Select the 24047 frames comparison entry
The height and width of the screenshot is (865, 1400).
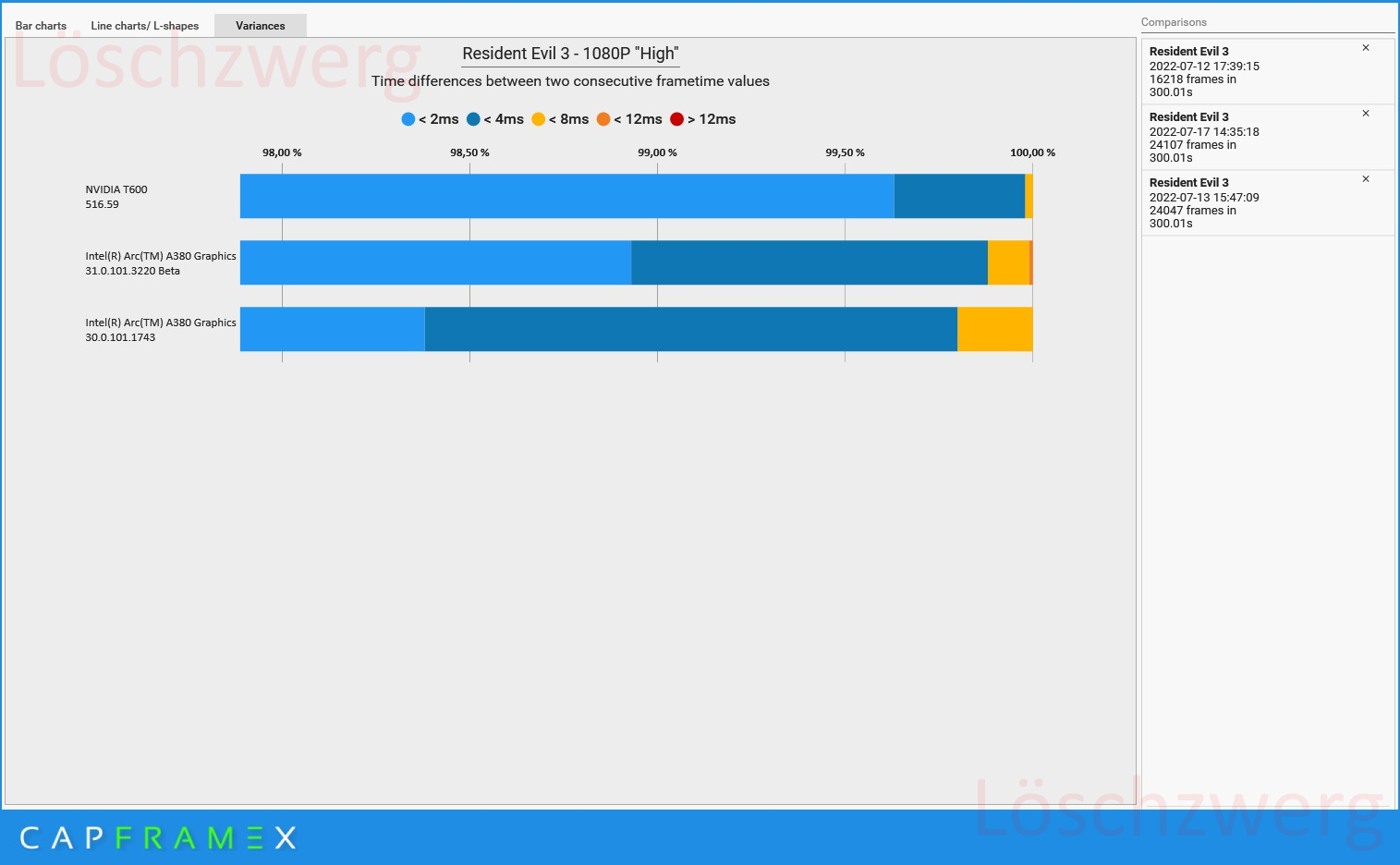click(1268, 202)
